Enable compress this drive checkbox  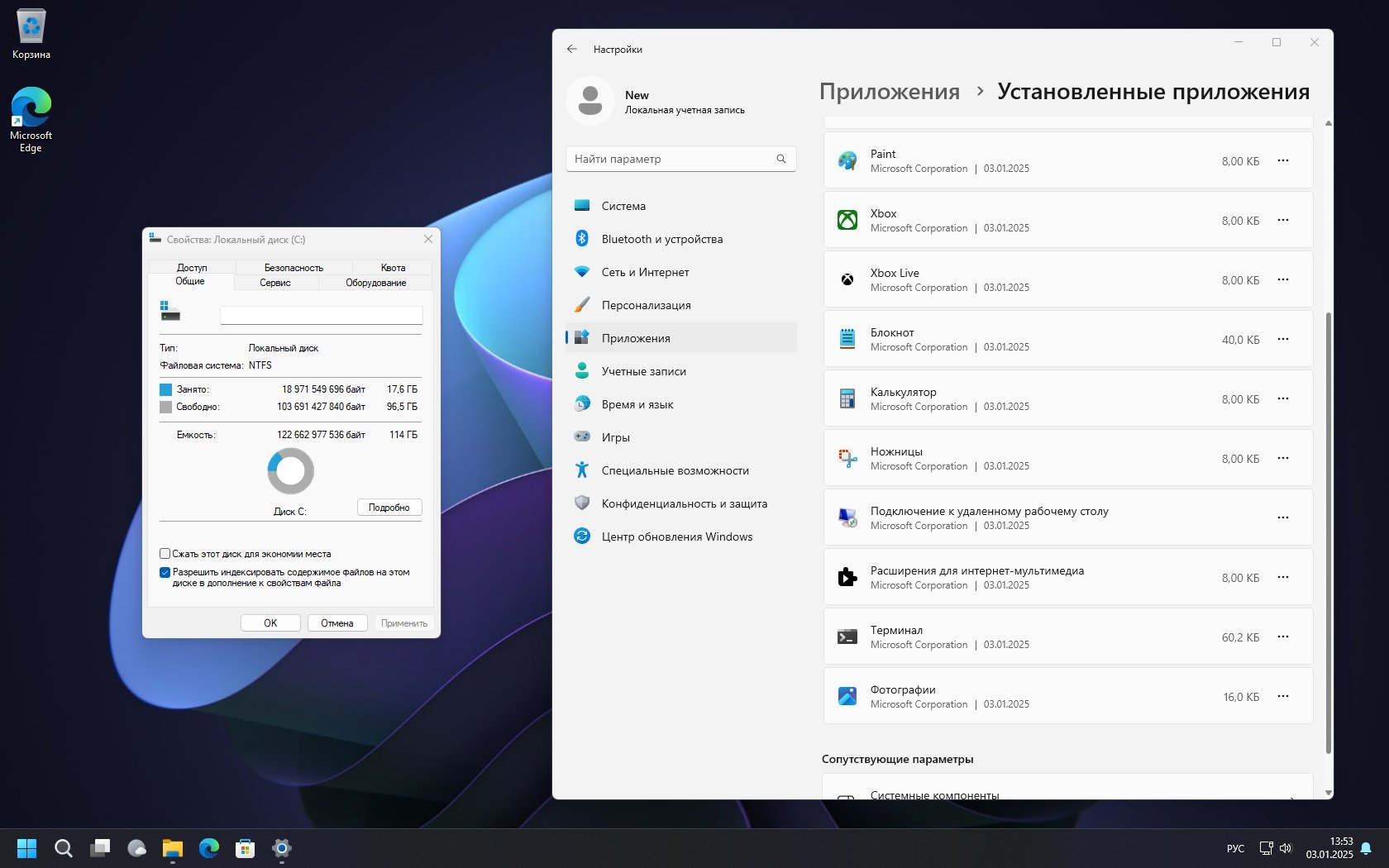click(165, 554)
